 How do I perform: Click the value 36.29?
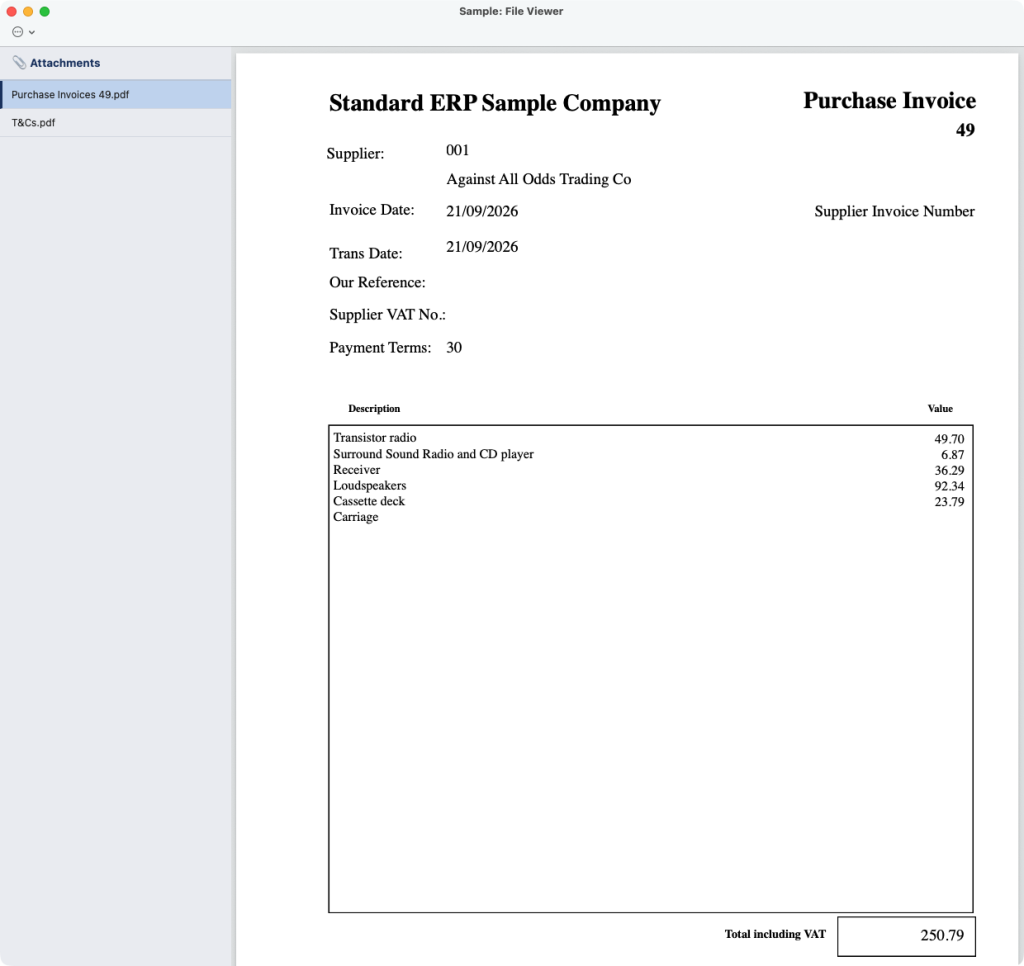pos(949,470)
